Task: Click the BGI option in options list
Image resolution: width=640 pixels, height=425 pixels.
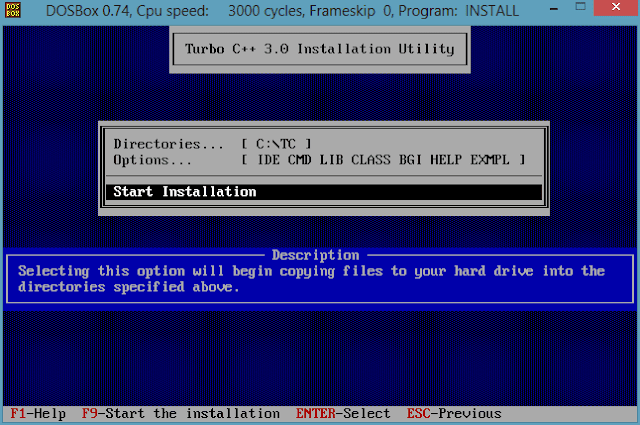Action: pos(410,160)
